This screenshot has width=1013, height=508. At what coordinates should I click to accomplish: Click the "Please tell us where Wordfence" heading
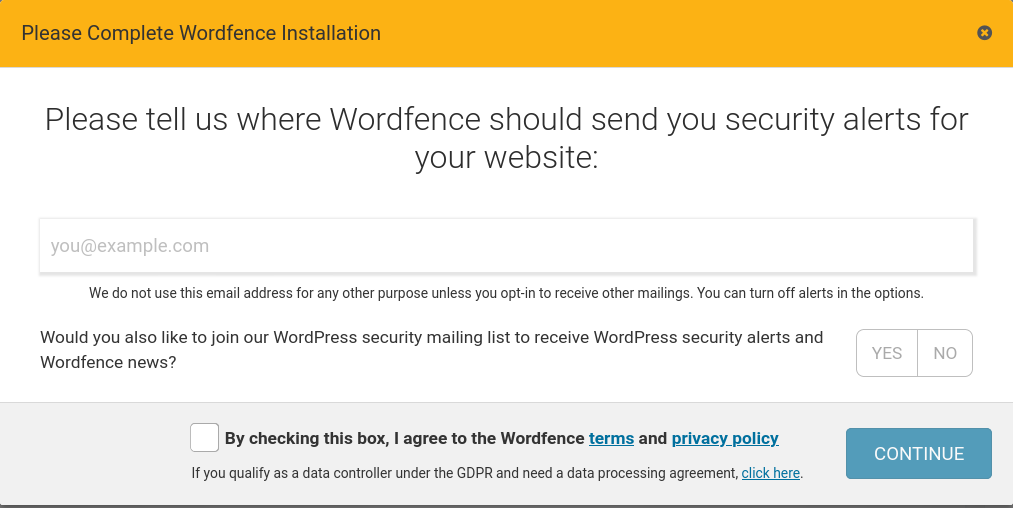(506, 120)
